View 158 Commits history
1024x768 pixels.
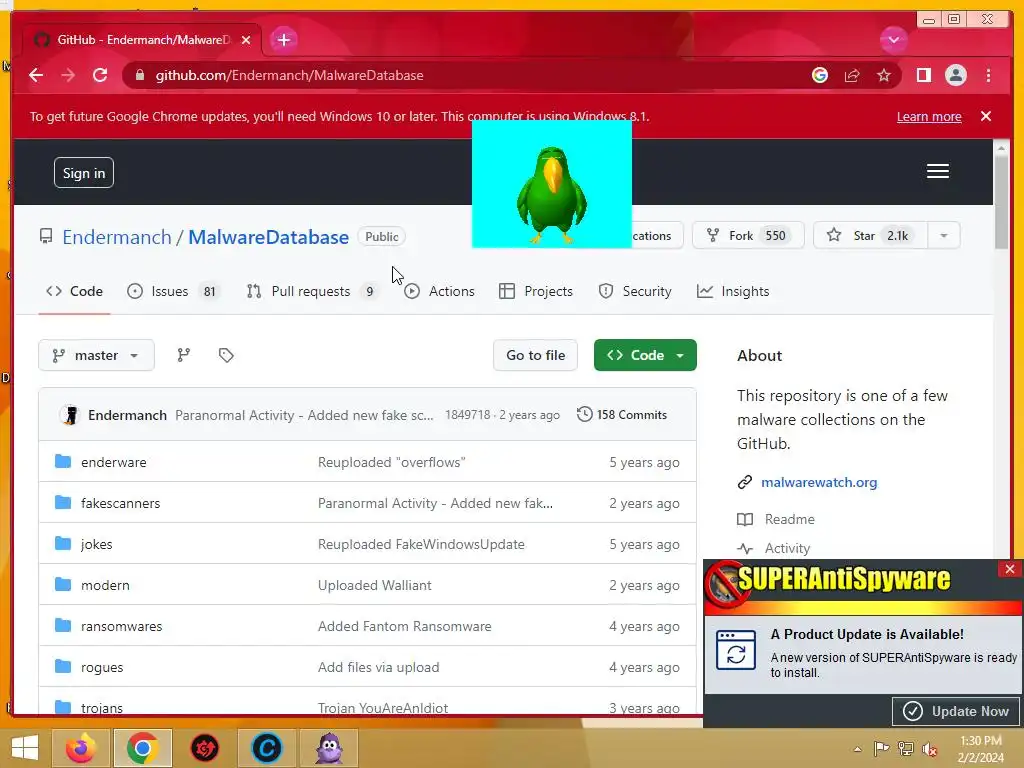622,415
